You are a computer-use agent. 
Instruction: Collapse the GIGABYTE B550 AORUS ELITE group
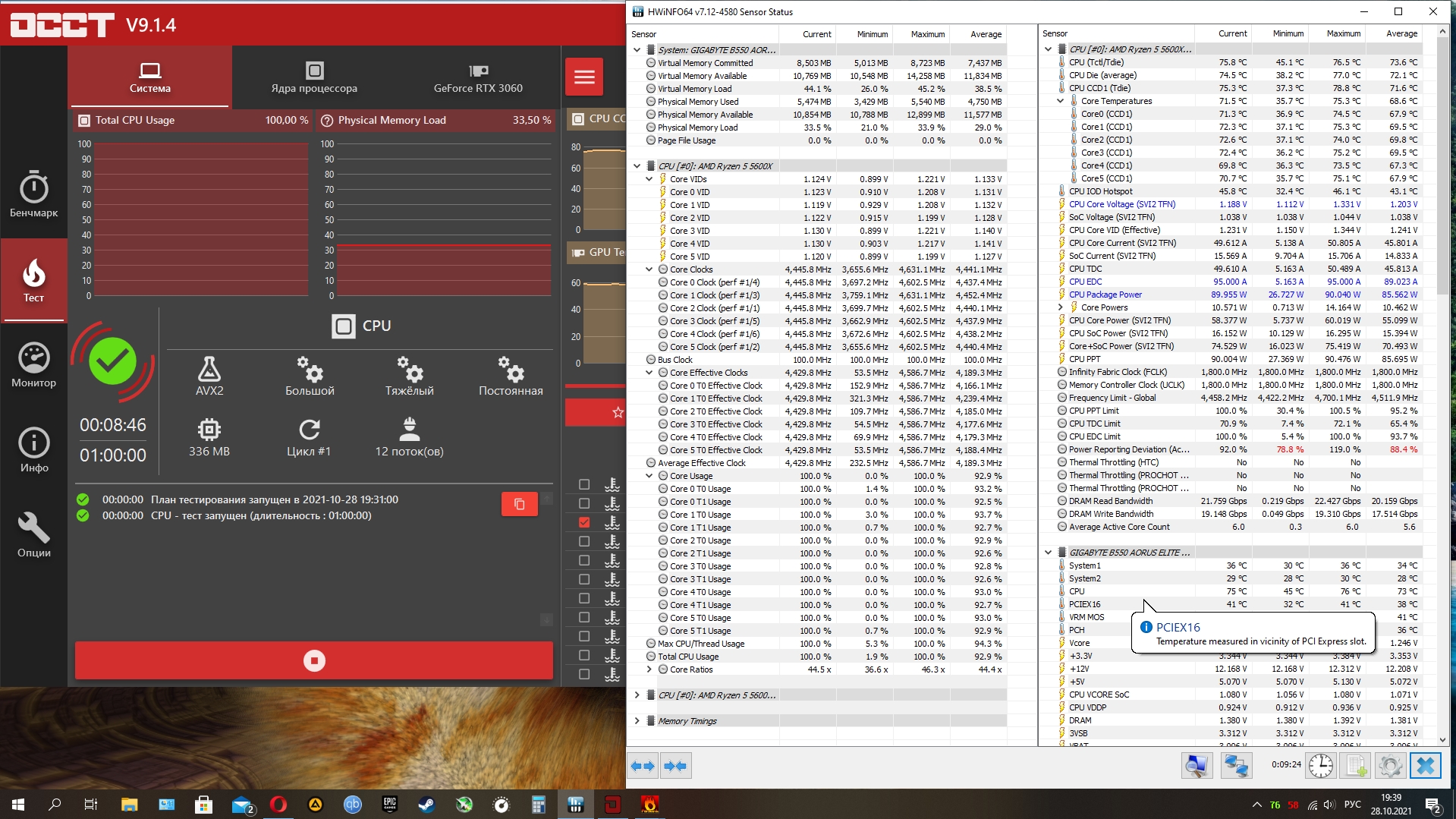pos(1049,553)
